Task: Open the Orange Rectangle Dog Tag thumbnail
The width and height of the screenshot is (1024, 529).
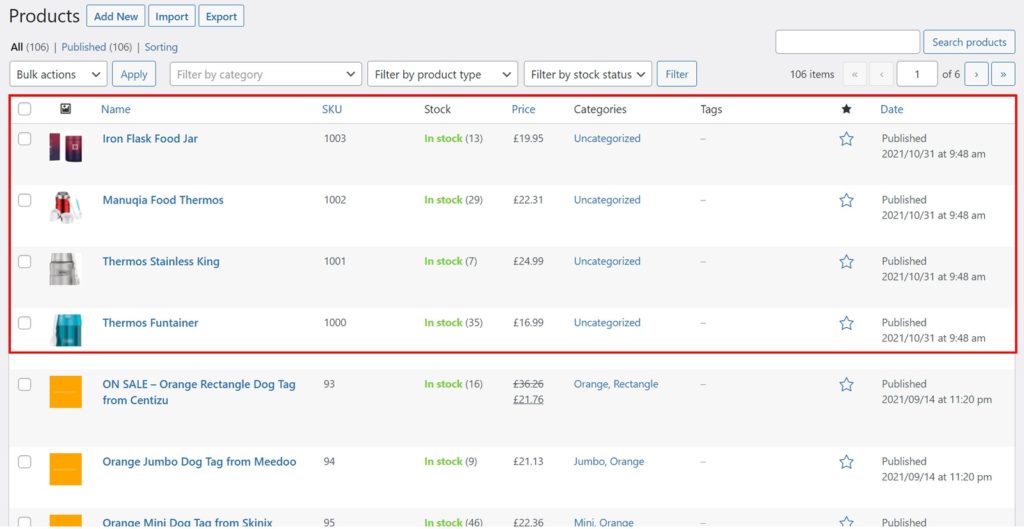Action: pyautogui.click(x=65, y=392)
